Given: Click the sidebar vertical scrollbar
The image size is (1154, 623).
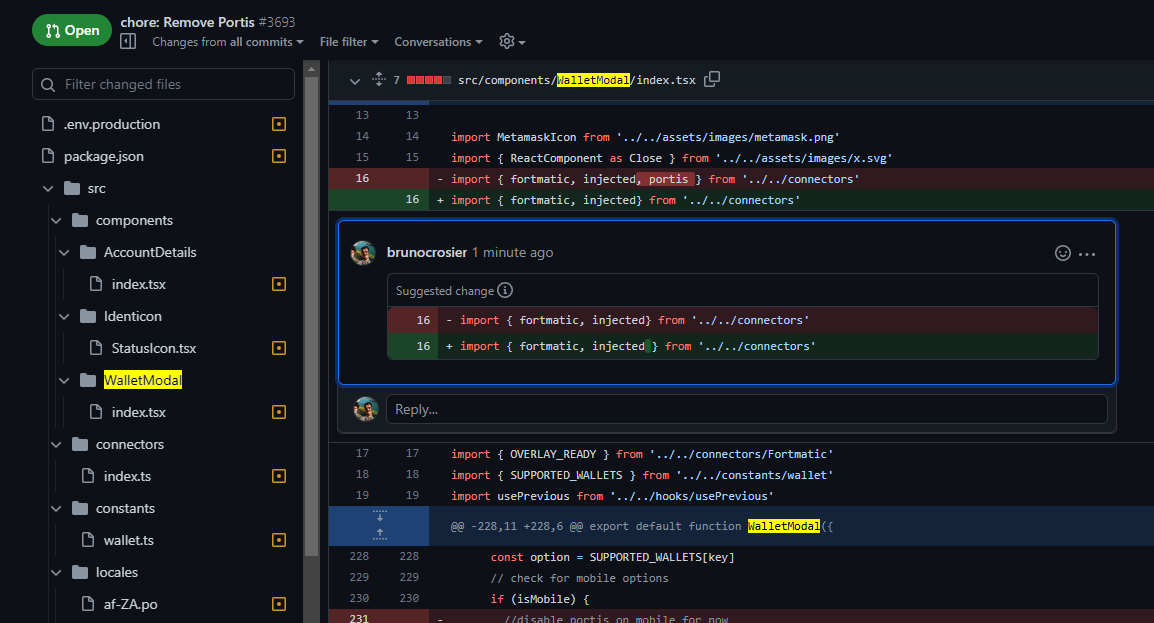Looking at the screenshot, I should [311, 316].
